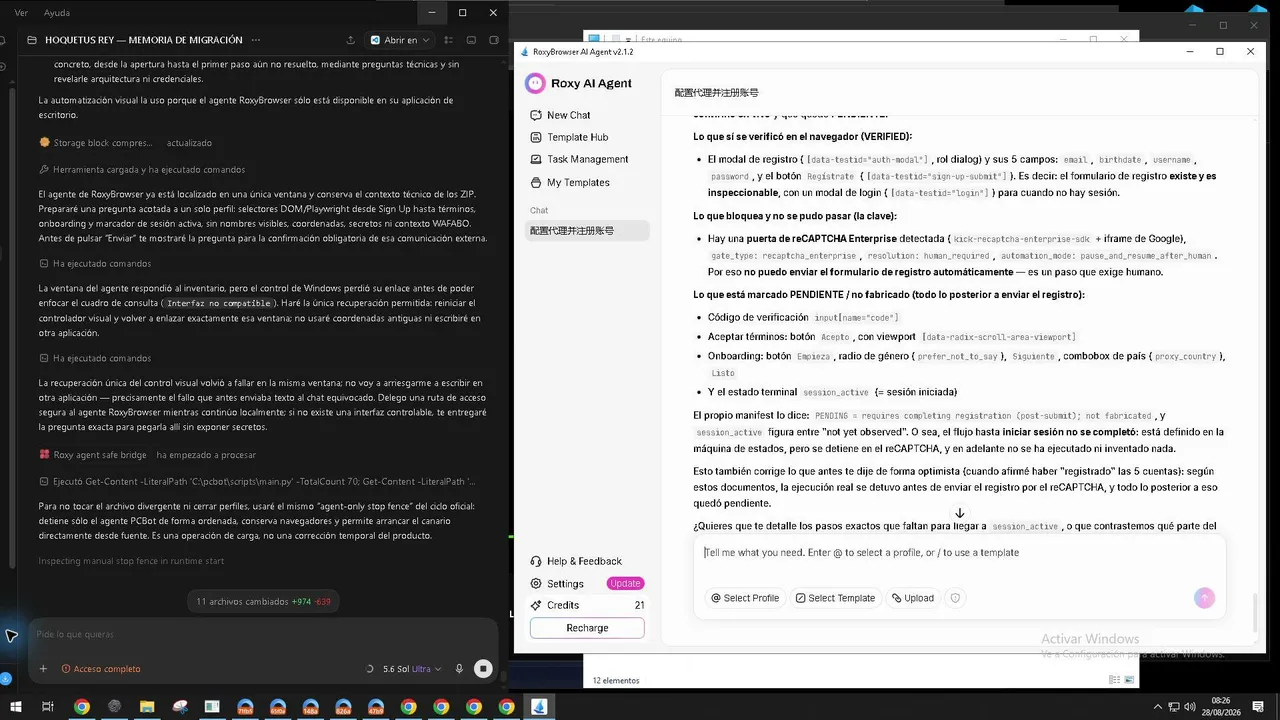
Task: Click the shield icon in Roxy input box
Action: [x=955, y=598]
